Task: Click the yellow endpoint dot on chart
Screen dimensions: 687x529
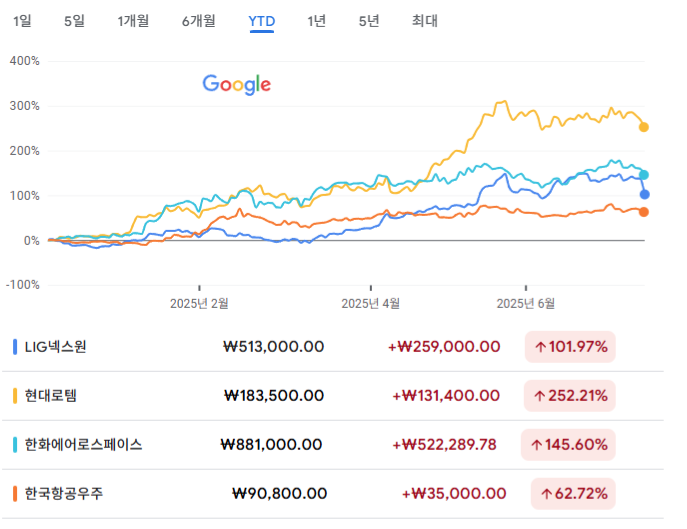Action: (x=644, y=127)
